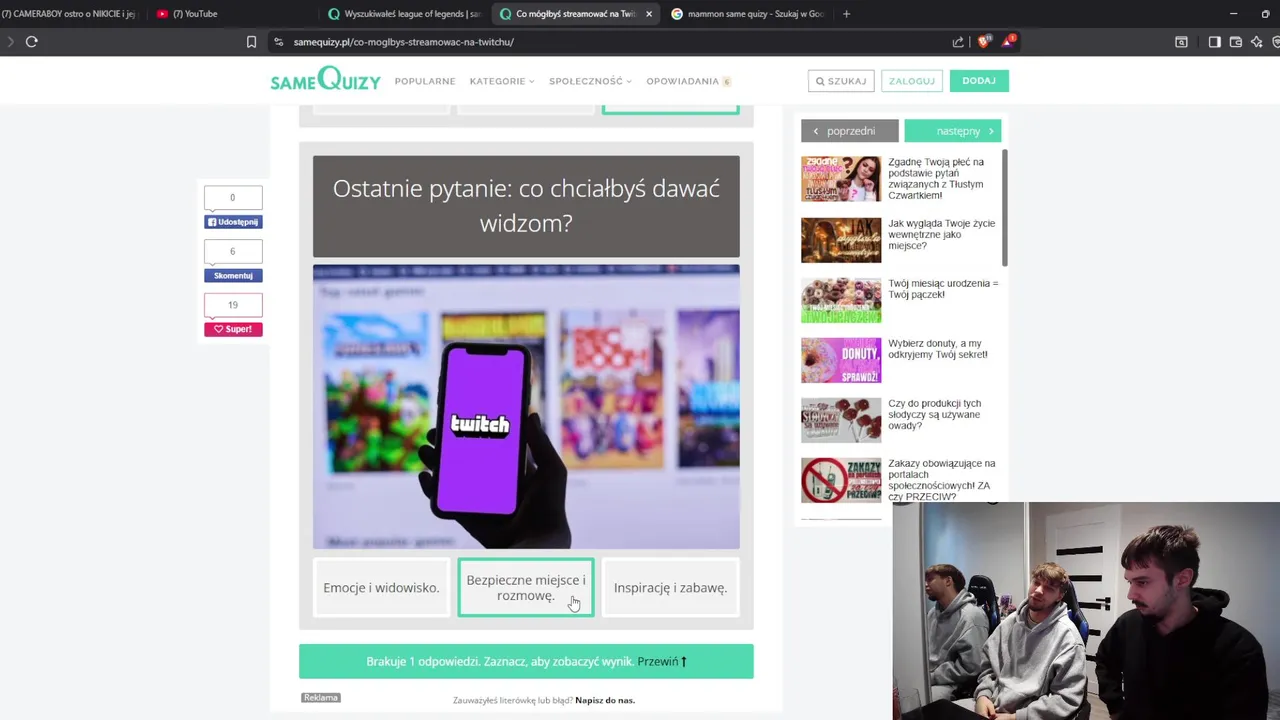The height and width of the screenshot is (720, 1280).
Task: Open the 'Zgadnę Twoją płeć' Tłusty Czwartek quiz link
Action: coord(936,178)
